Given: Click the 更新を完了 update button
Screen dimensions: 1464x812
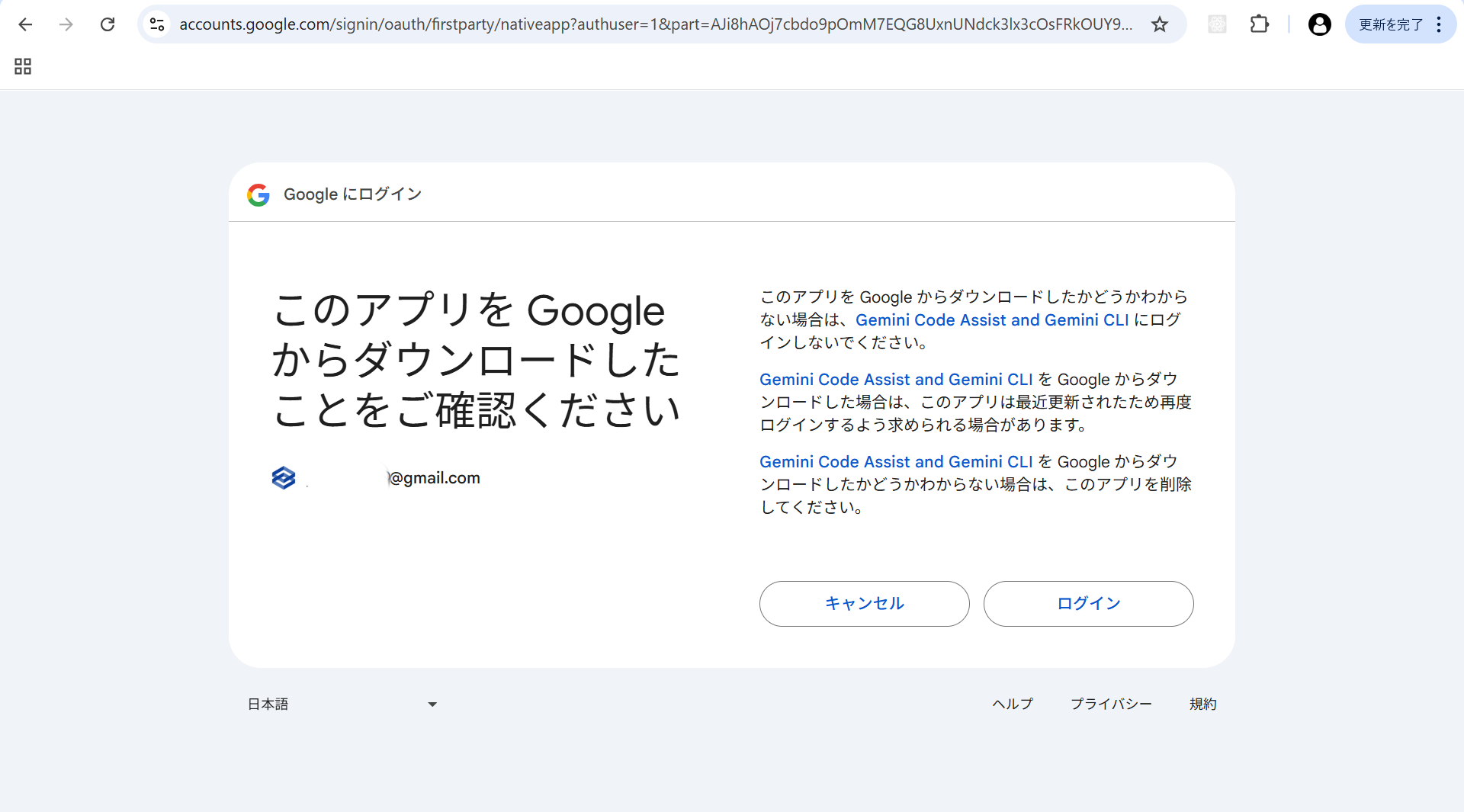Looking at the screenshot, I should (x=1391, y=24).
